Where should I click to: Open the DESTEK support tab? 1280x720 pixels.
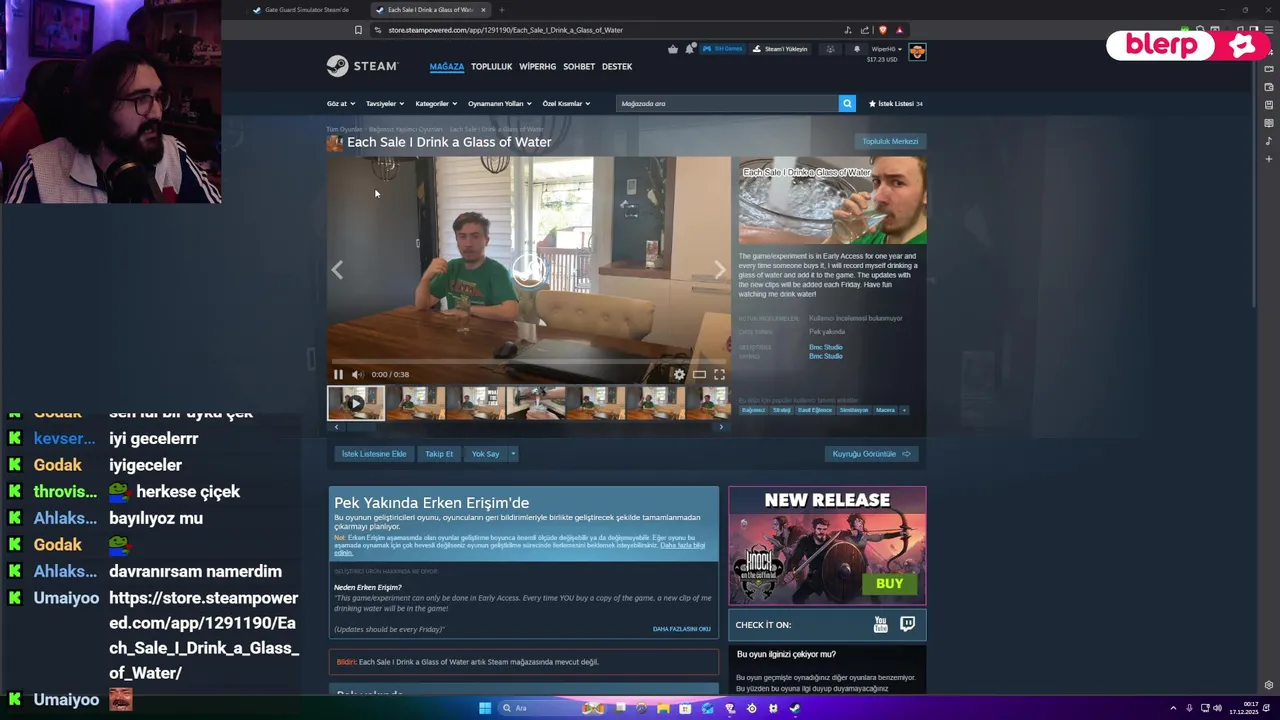coord(617,66)
